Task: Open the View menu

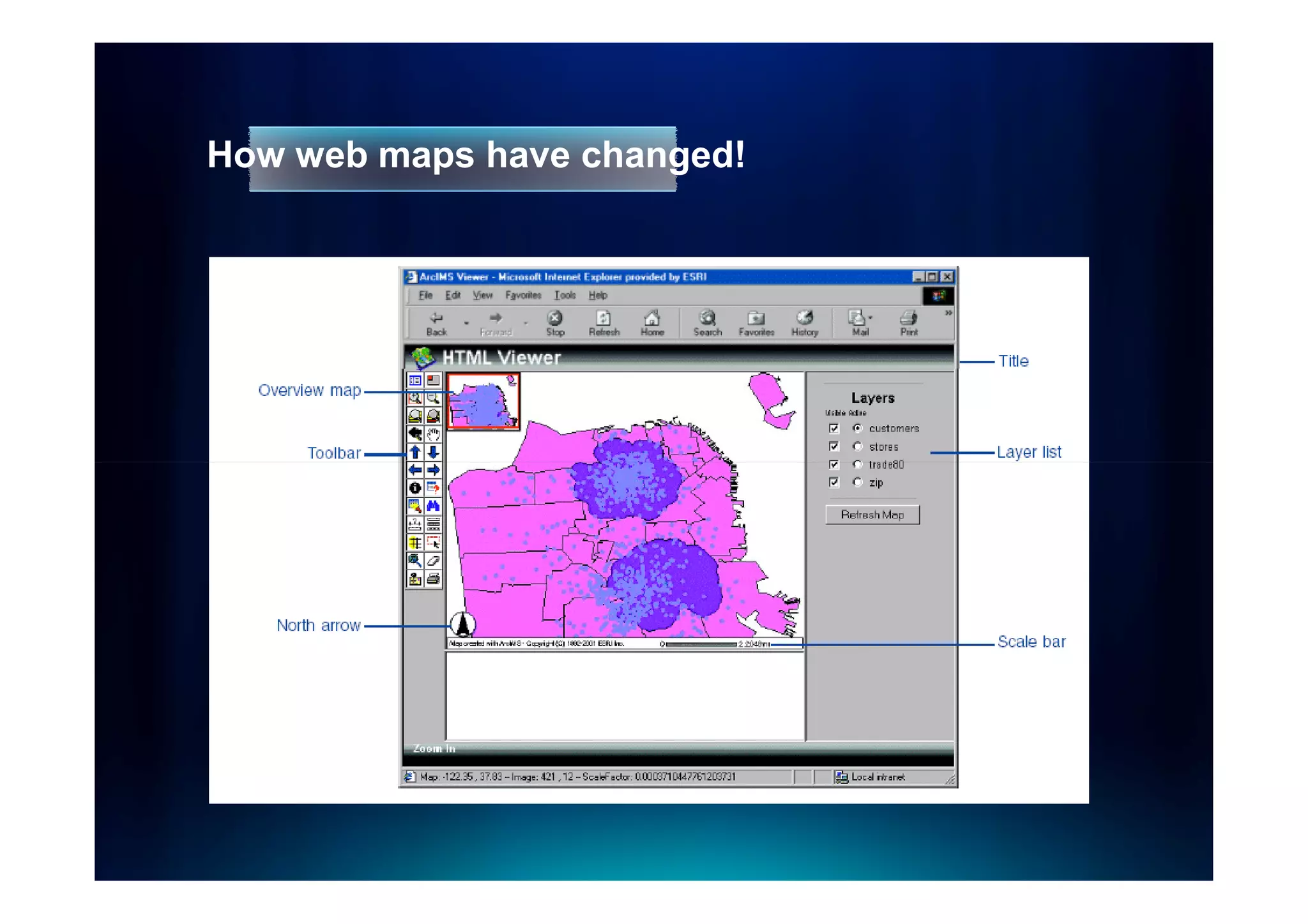Action: point(482,295)
